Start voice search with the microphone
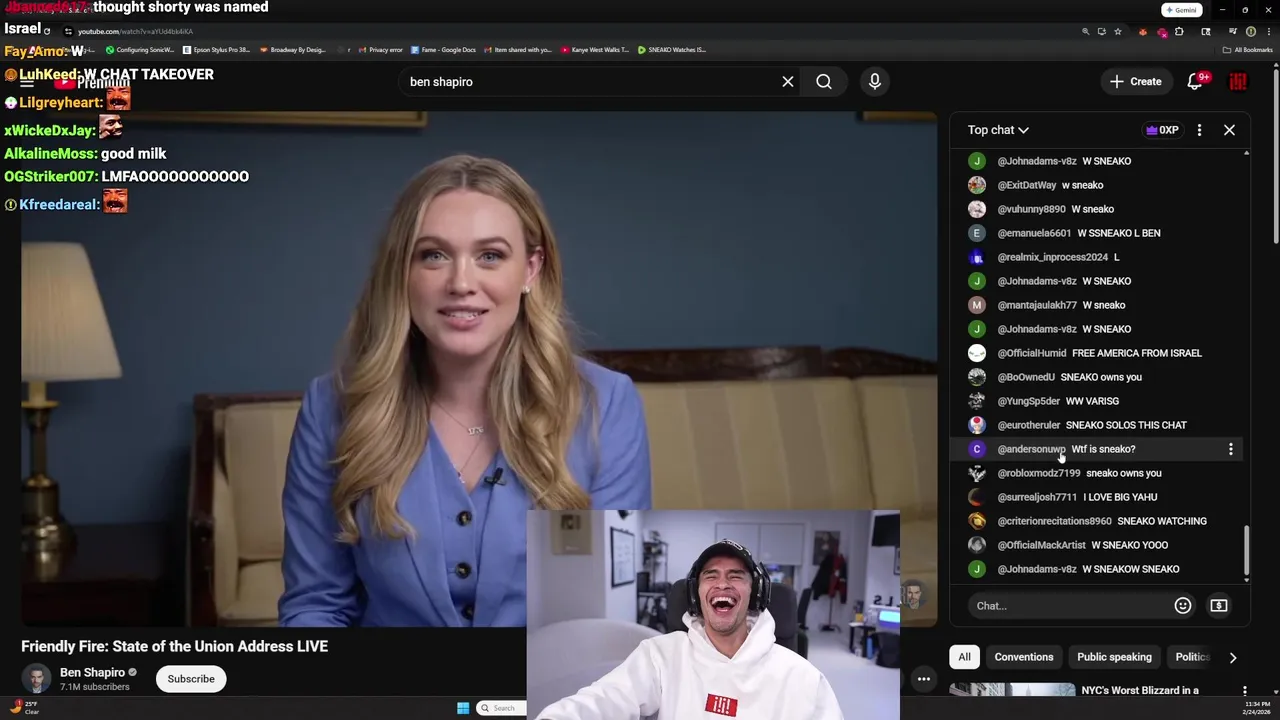The height and width of the screenshot is (720, 1280). [x=875, y=82]
